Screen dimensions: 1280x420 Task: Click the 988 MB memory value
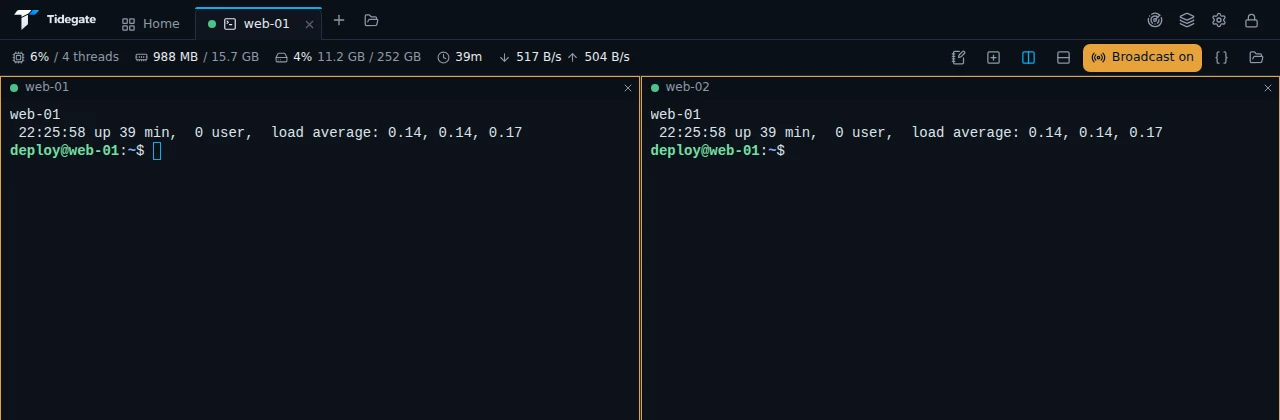(x=175, y=58)
